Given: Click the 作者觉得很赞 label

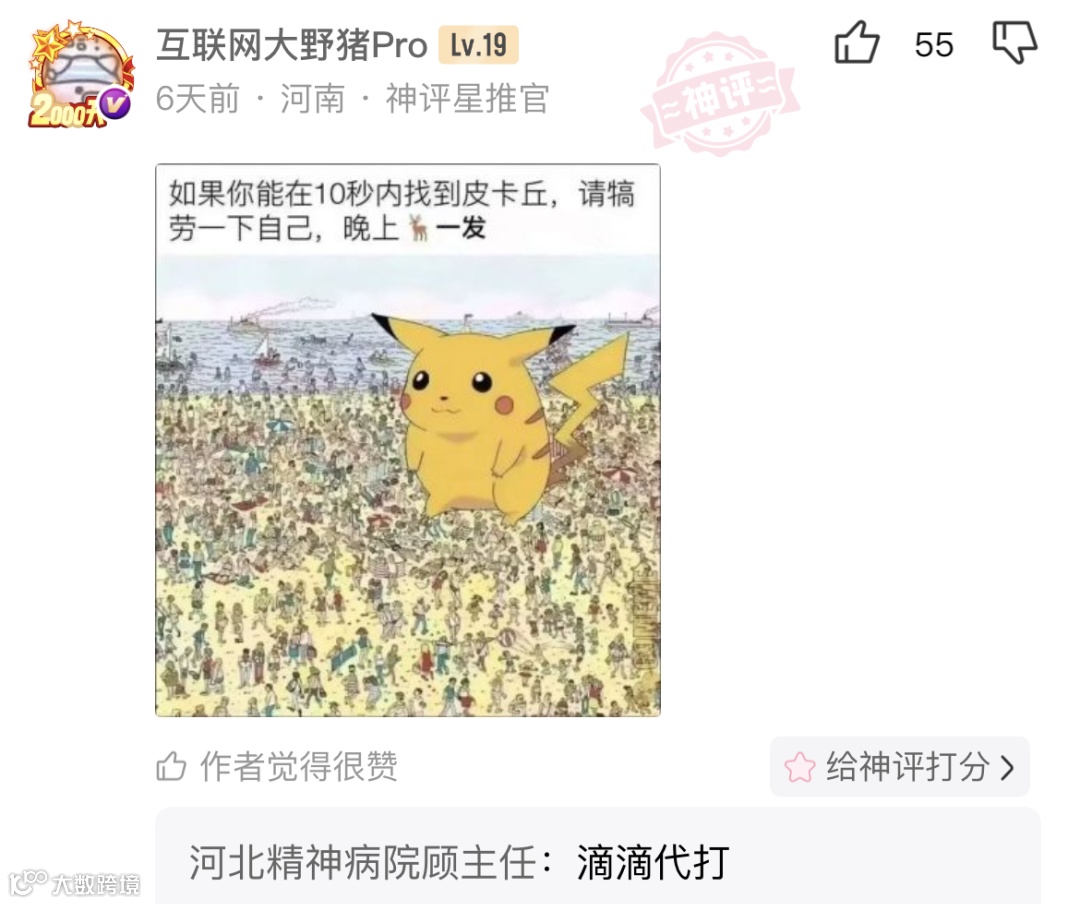Looking at the screenshot, I should coord(299,766).
